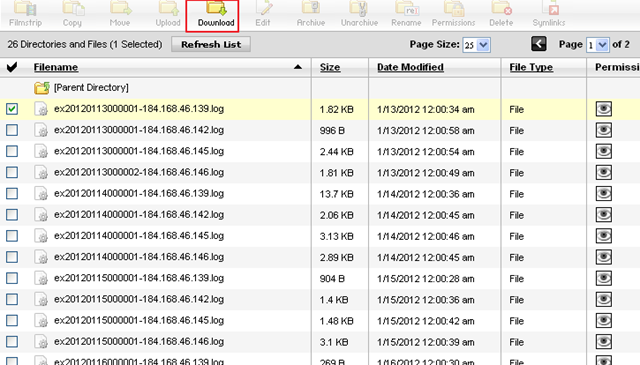The image size is (640, 365).
Task: Check ex20120114000001-184.168.46.145.log checkbox
Action: [x=12, y=236]
